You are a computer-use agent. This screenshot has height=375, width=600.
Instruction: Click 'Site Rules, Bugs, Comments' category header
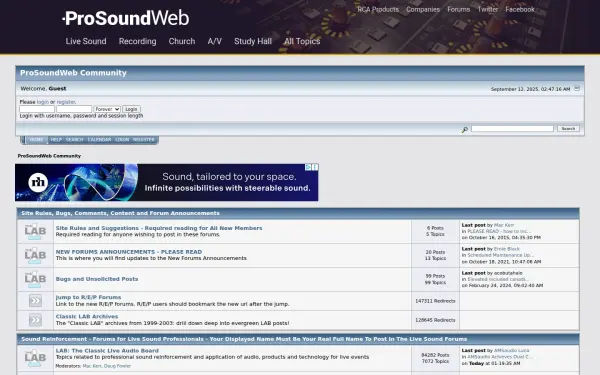[x=120, y=213]
